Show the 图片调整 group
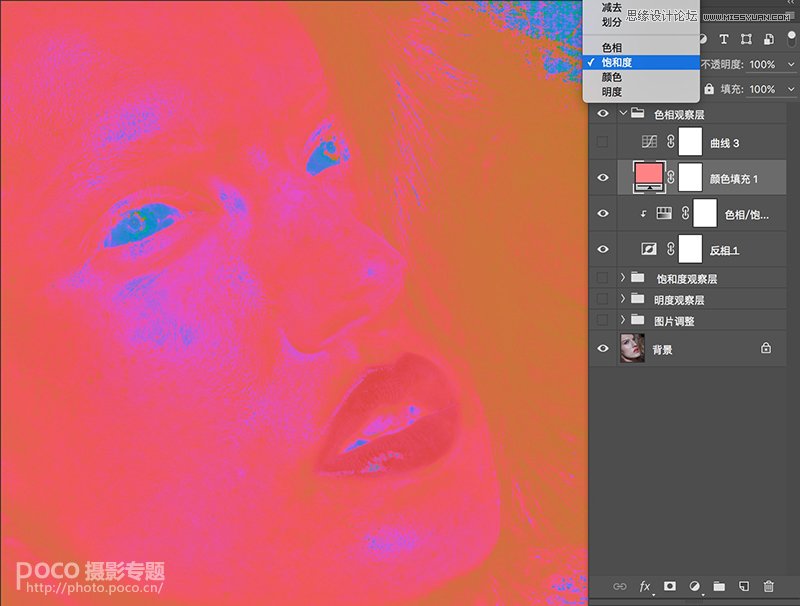Viewport: 800px width, 606px height. [603, 320]
